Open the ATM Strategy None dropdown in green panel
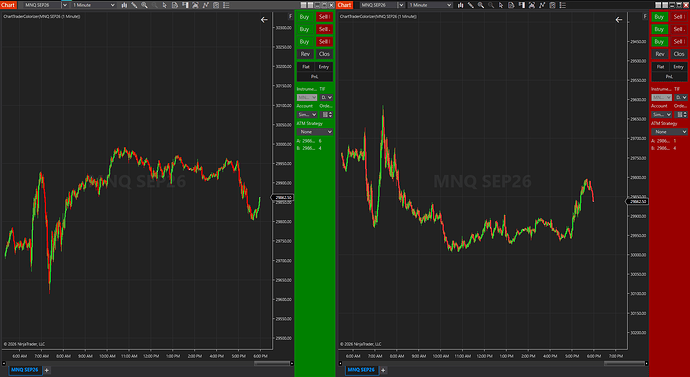Viewport: 690px width, 377px height. coord(315,132)
